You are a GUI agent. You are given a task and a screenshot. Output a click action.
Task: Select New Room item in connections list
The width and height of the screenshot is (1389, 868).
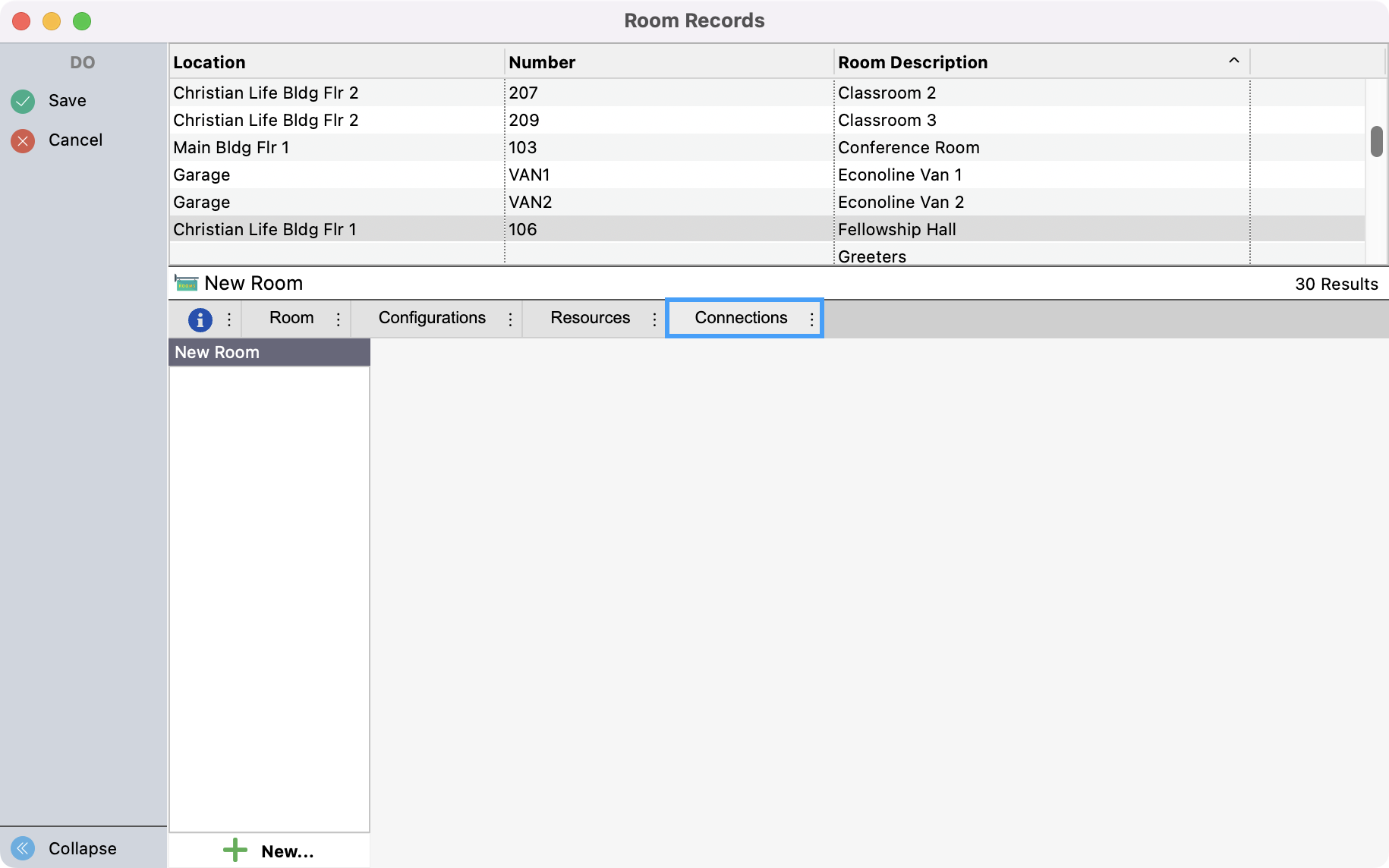click(x=217, y=352)
